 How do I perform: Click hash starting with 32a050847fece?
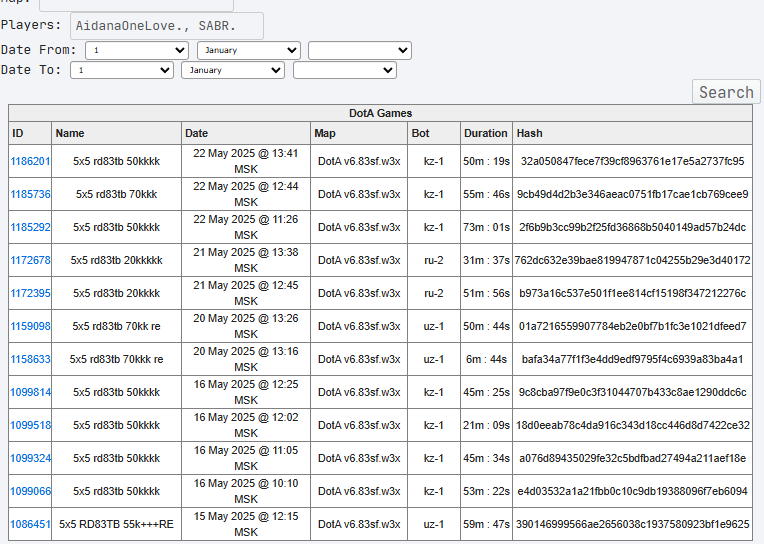632,161
